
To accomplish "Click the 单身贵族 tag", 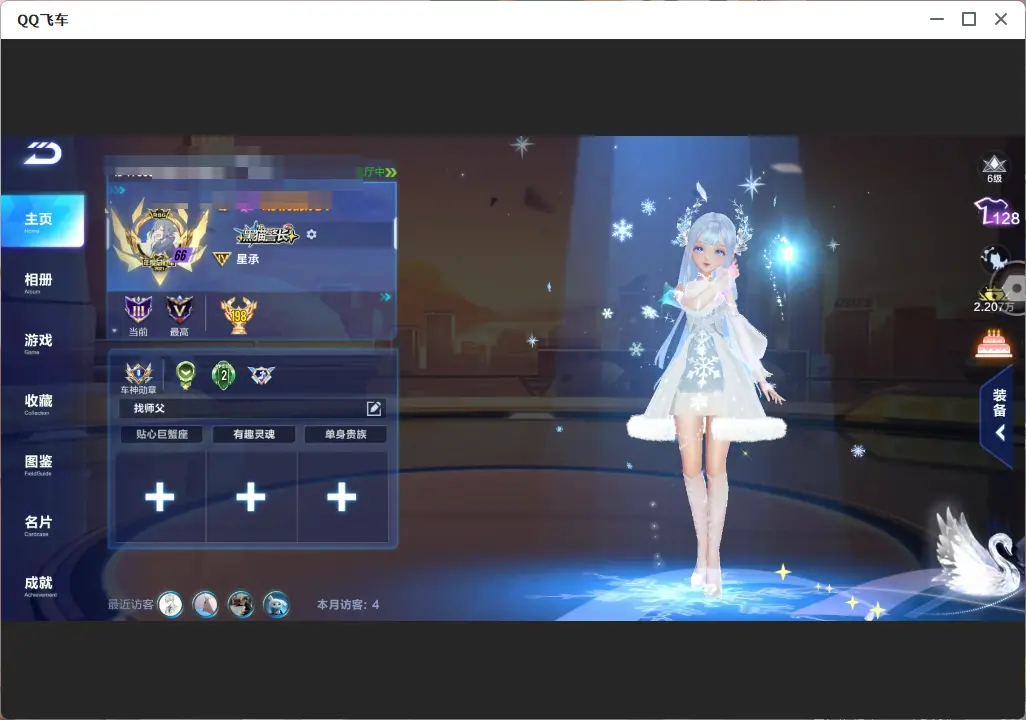I will pyautogui.click(x=345, y=435).
